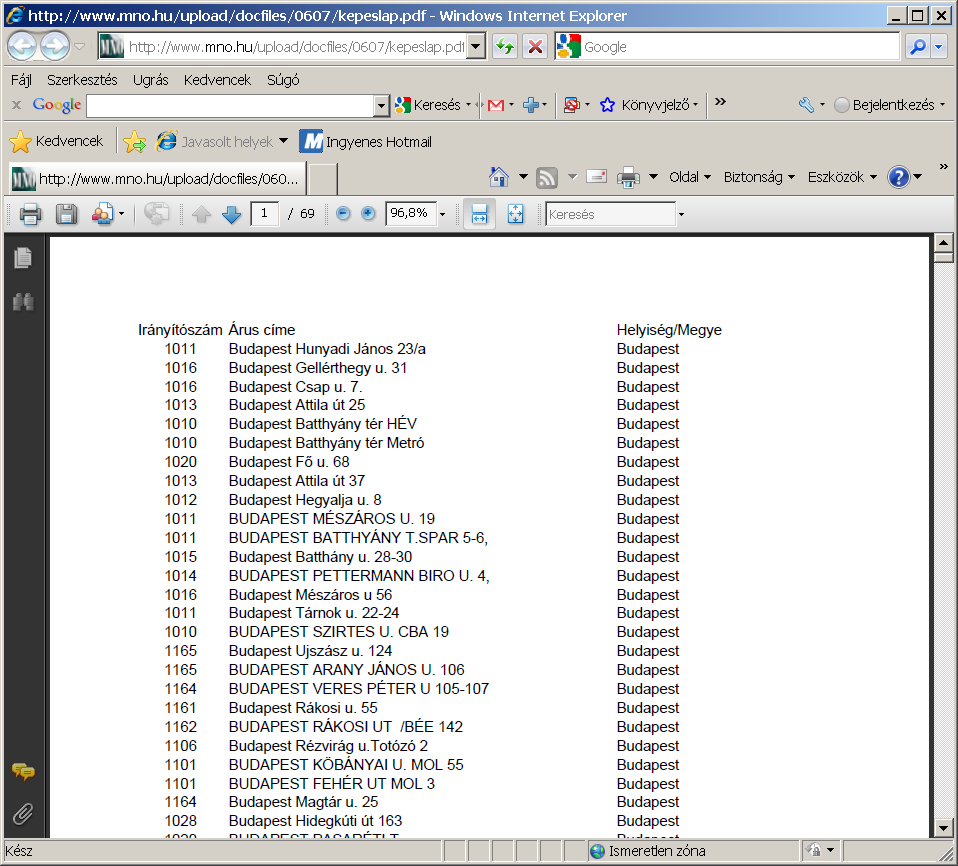This screenshot has width=958, height=866.
Task: Open the Comments panel icon
Action: point(23,771)
